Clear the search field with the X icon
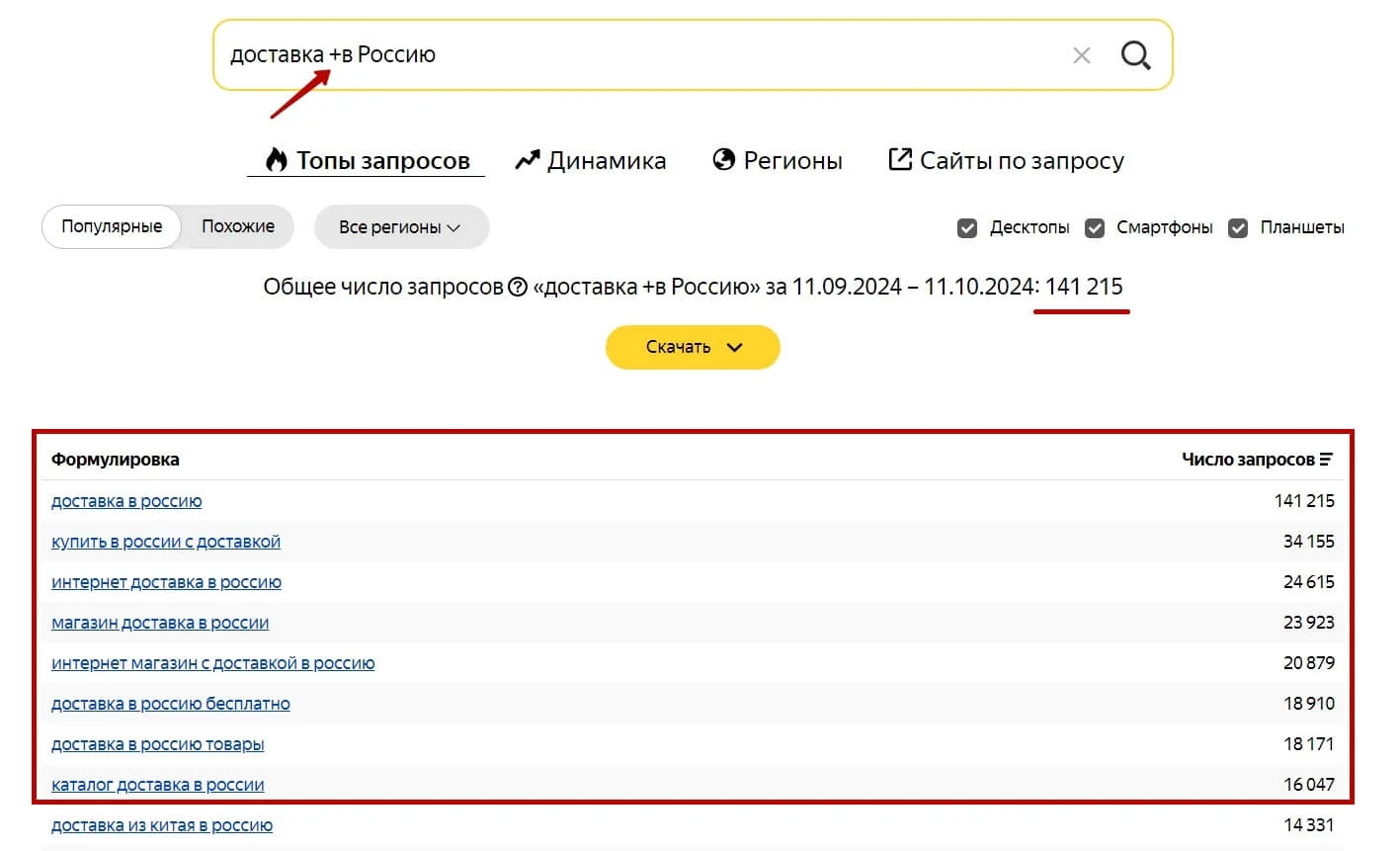 (1082, 55)
